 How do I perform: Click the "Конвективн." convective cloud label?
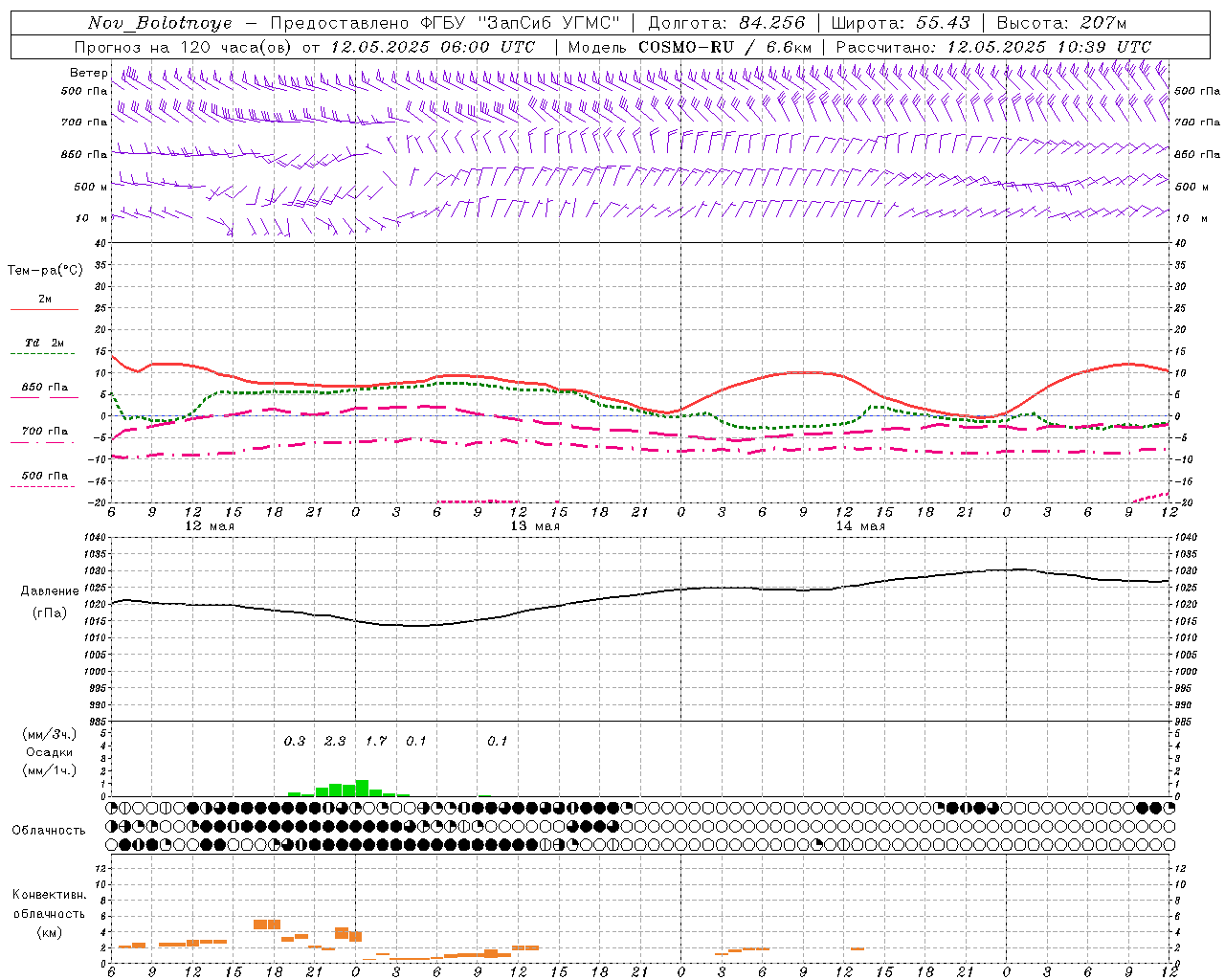point(49,895)
